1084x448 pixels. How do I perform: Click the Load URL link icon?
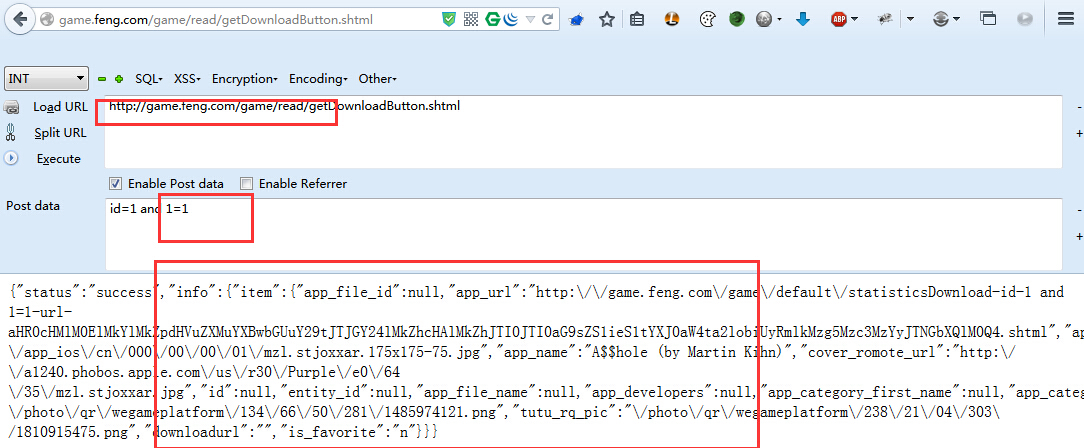pos(11,107)
